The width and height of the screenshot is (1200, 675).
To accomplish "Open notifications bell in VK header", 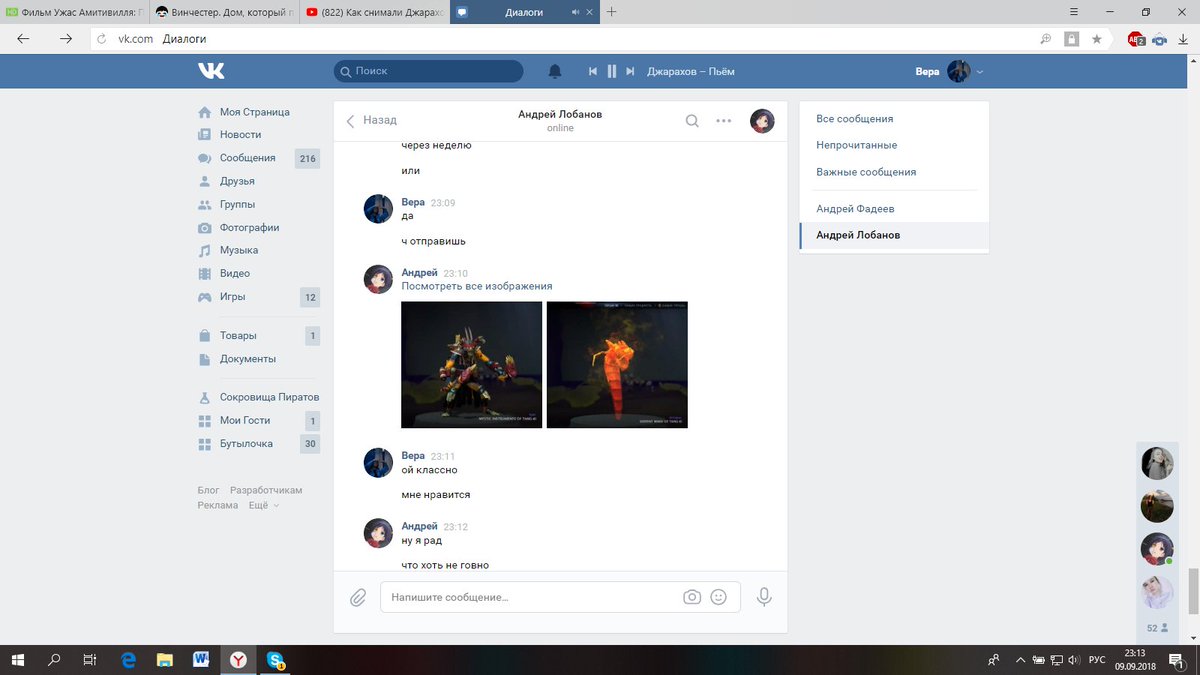I will [555, 72].
